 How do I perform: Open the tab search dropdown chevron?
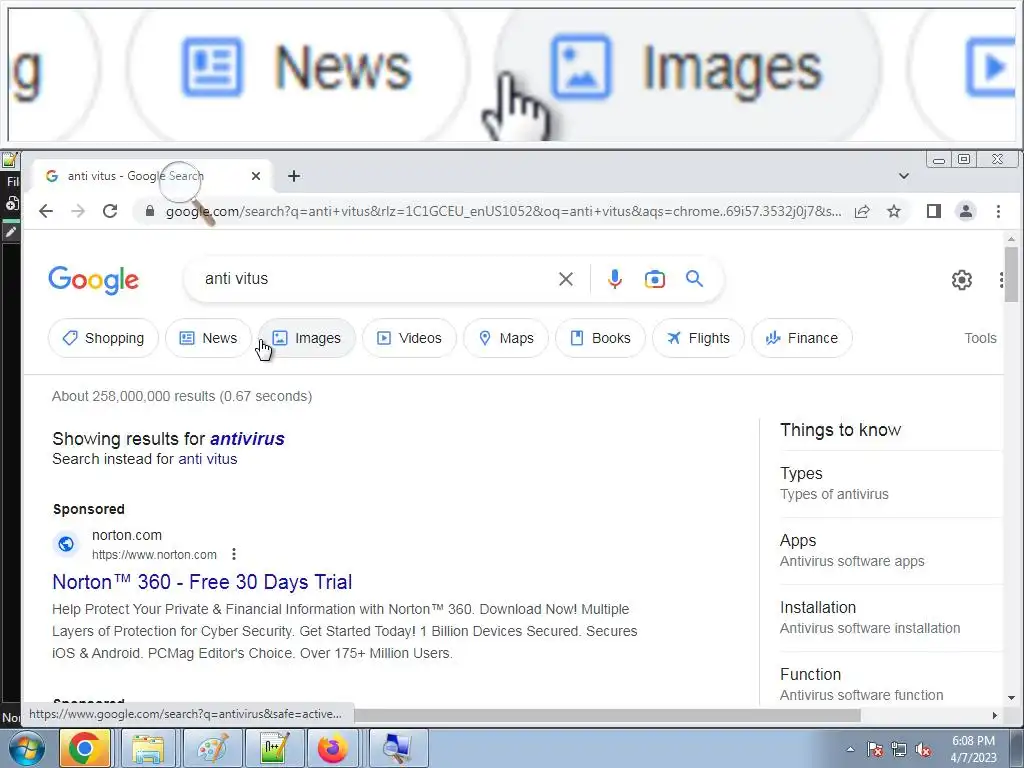click(904, 176)
